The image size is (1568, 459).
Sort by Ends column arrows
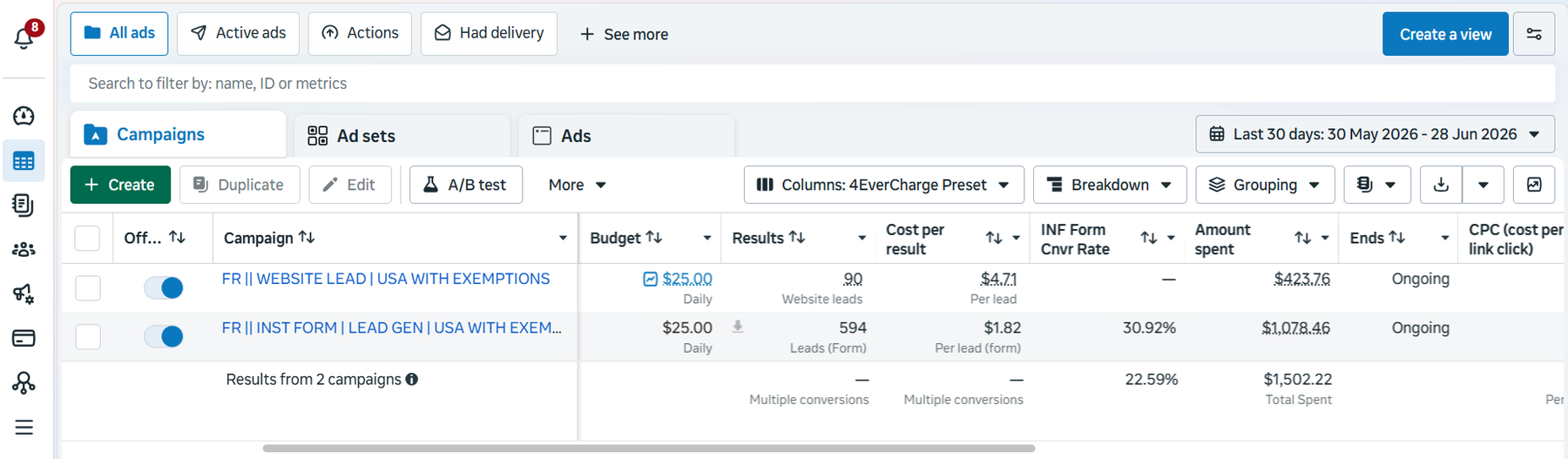1396,237
